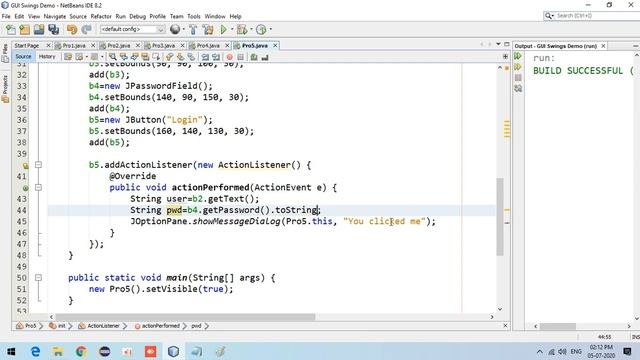Click the Find Selection magnifier icon in editor toolbar

click(x=113, y=57)
